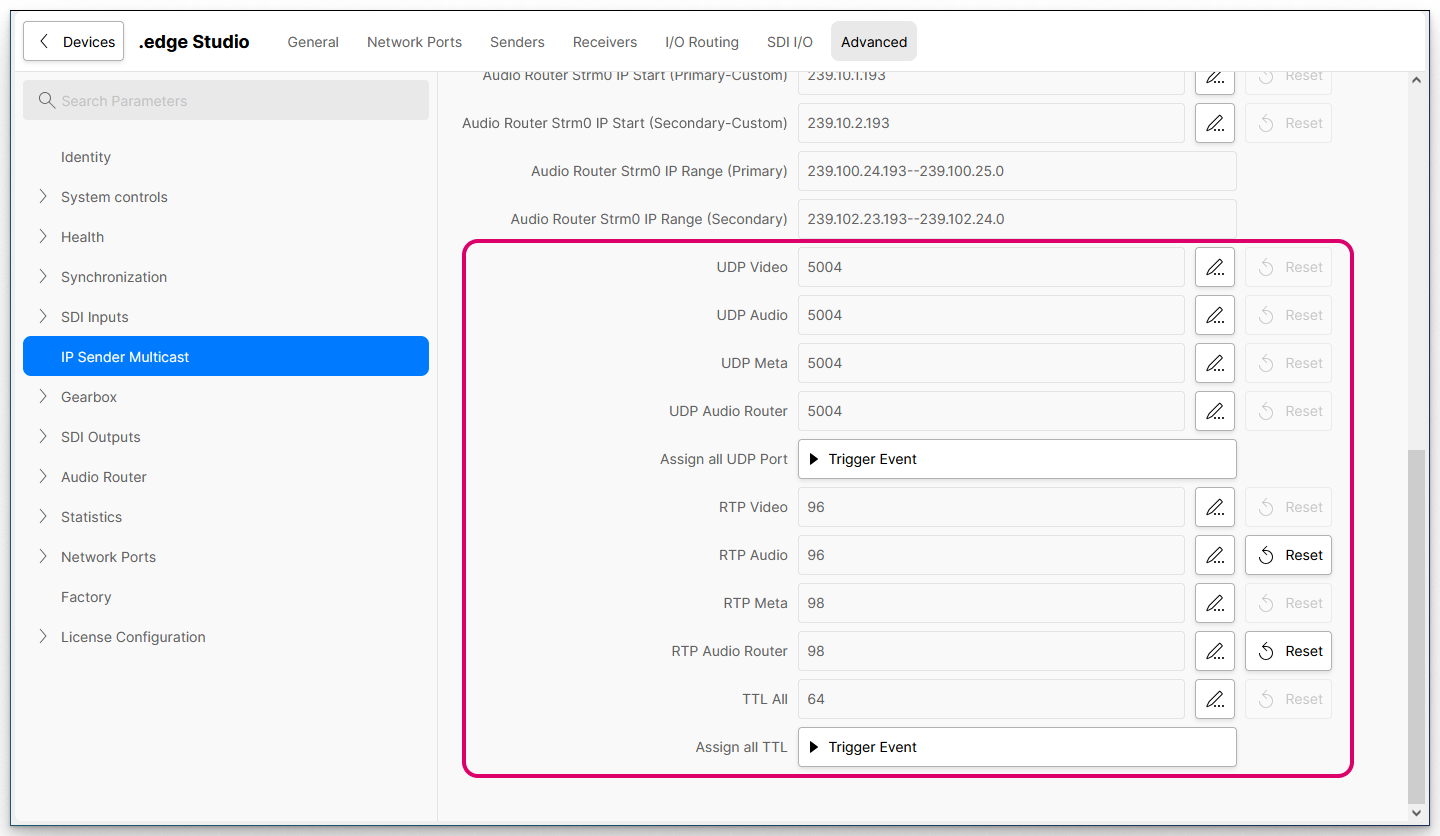The image size is (1440, 836).
Task: Edit RTP Meta using its pencil icon
Action: tap(1214, 603)
